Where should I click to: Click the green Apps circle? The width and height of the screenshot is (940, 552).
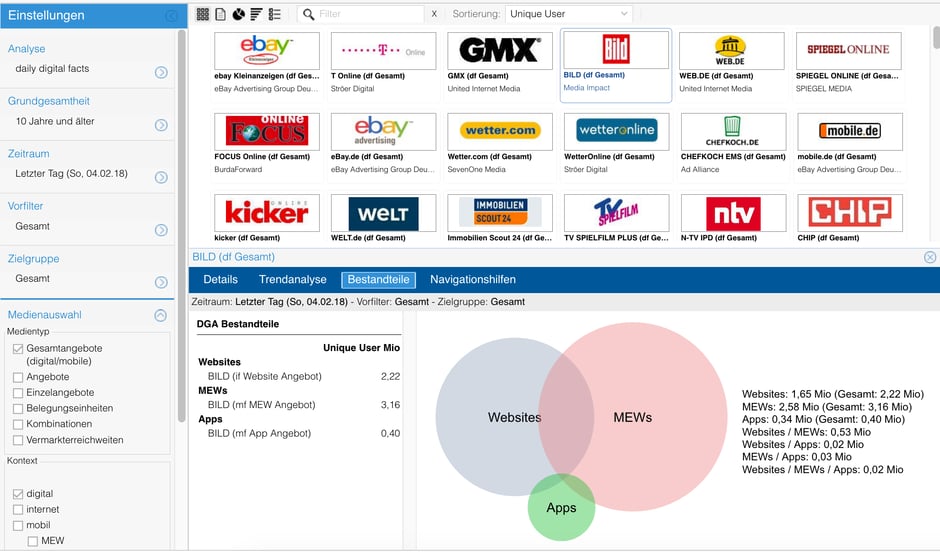(561, 508)
